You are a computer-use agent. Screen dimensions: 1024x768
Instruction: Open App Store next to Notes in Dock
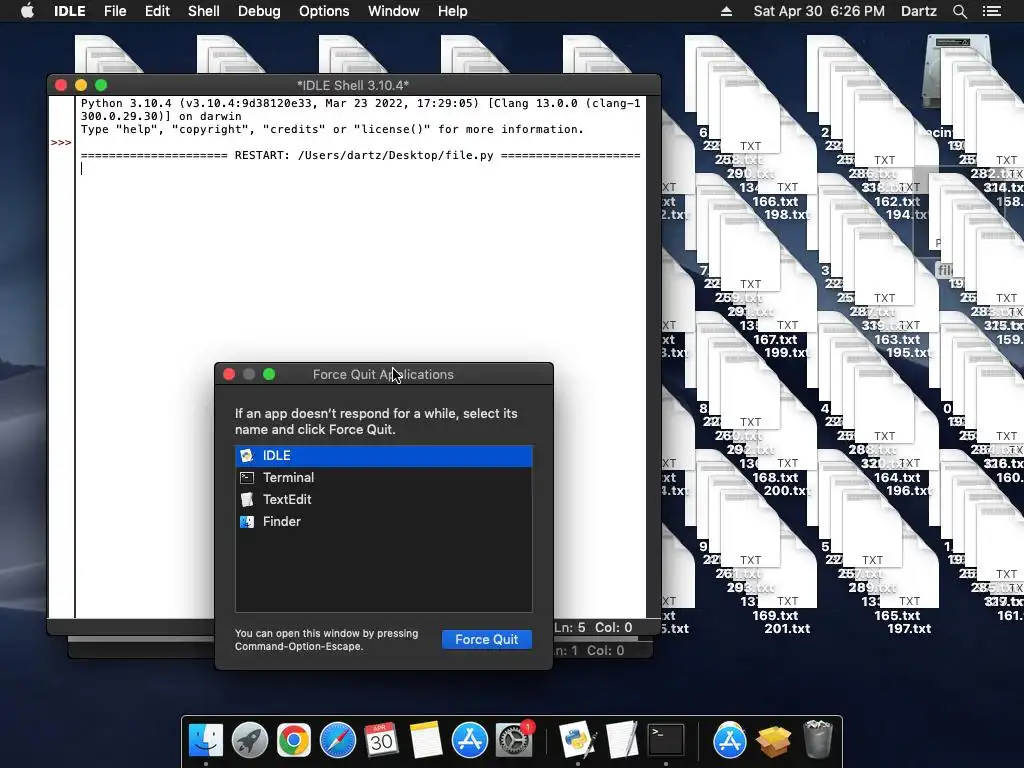click(x=470, y=740)
